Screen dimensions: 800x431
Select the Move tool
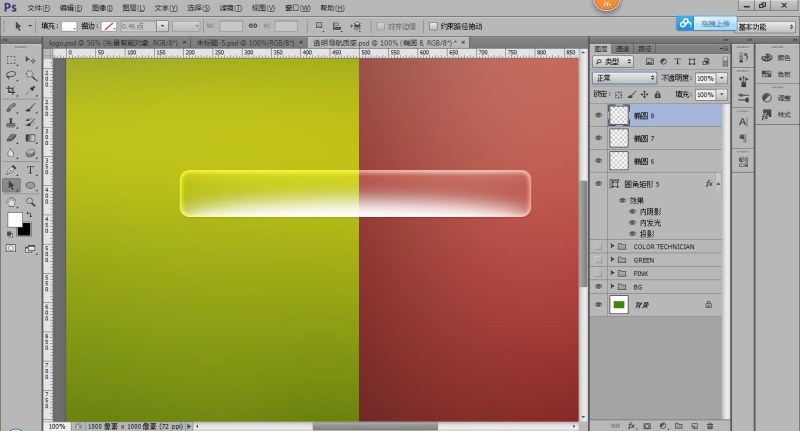click(x=30, y=60)
